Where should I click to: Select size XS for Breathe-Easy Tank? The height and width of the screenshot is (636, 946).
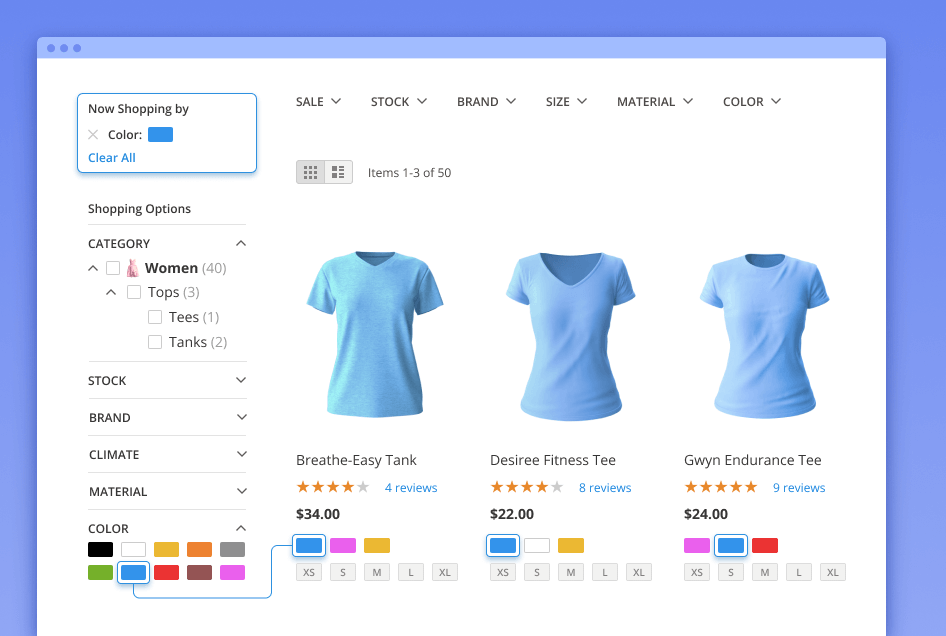309,573
